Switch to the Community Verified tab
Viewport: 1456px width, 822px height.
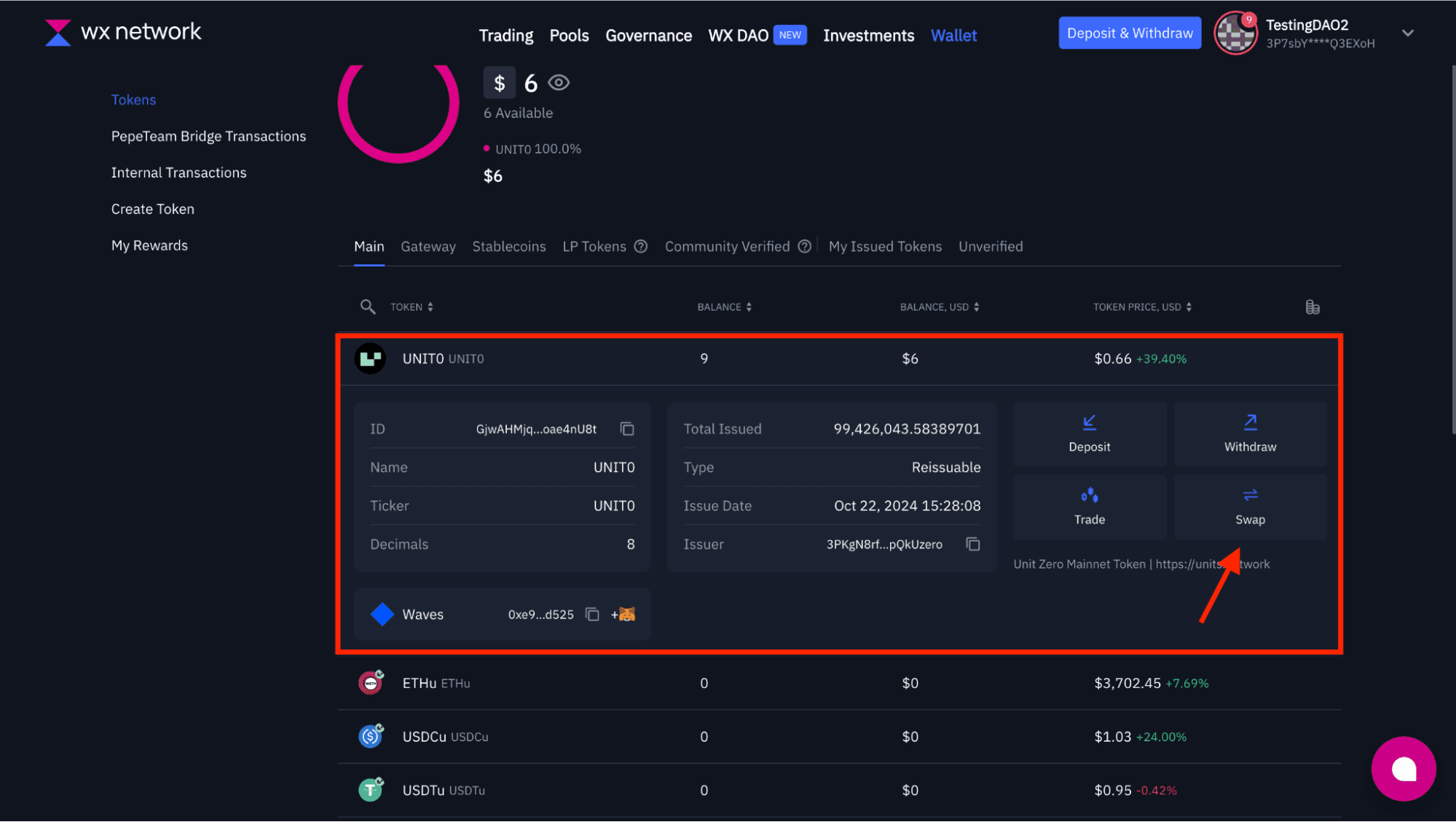point(727,246)
